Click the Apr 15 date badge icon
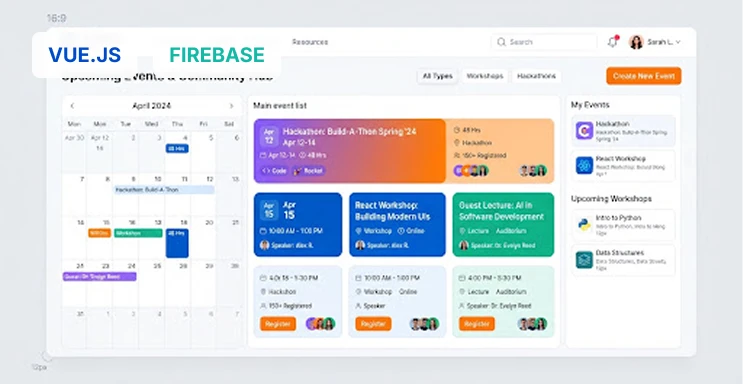Viewport: 743px width, 384px height. coord(269,210)
